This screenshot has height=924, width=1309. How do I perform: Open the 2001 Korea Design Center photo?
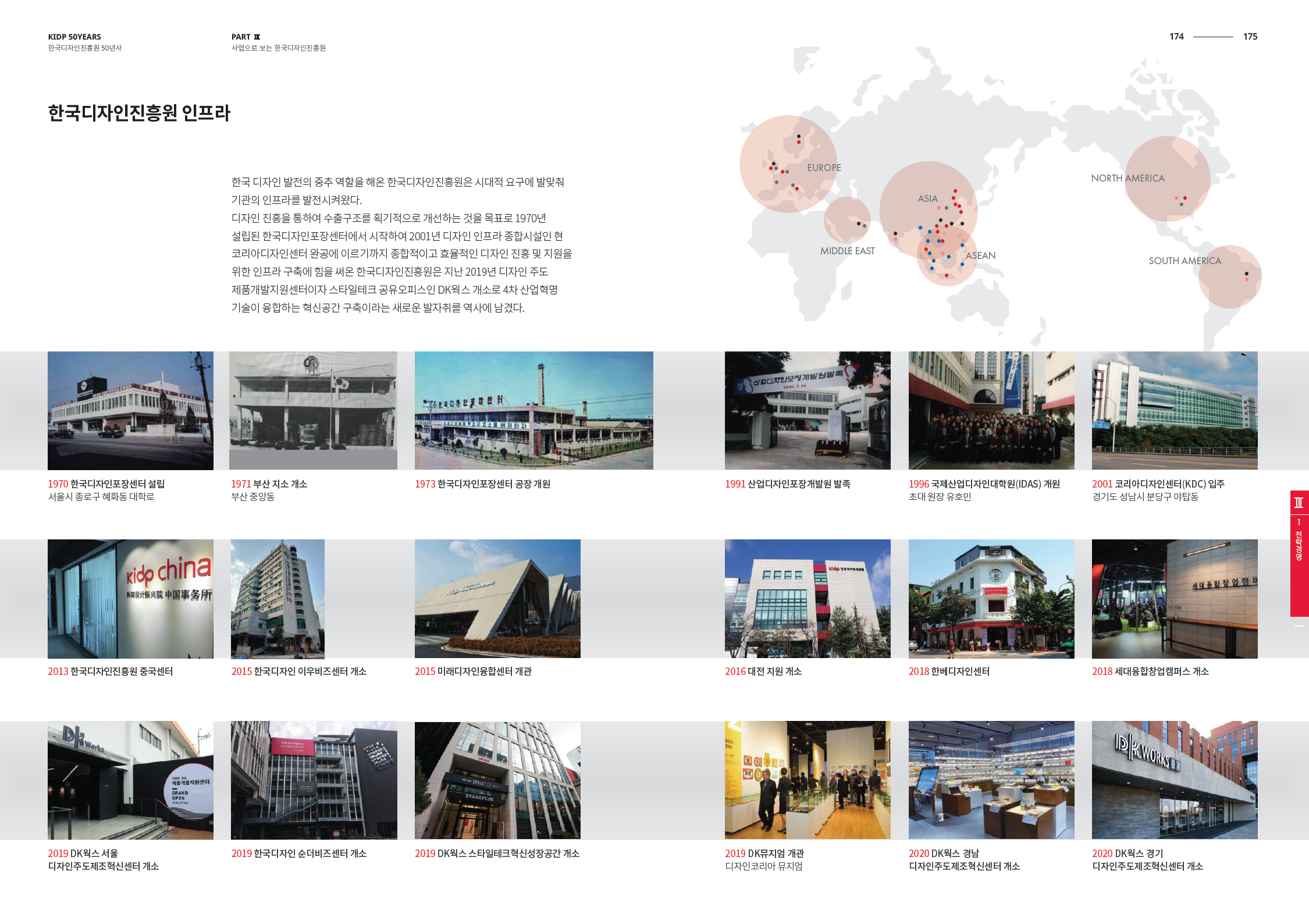(1175, 410)
